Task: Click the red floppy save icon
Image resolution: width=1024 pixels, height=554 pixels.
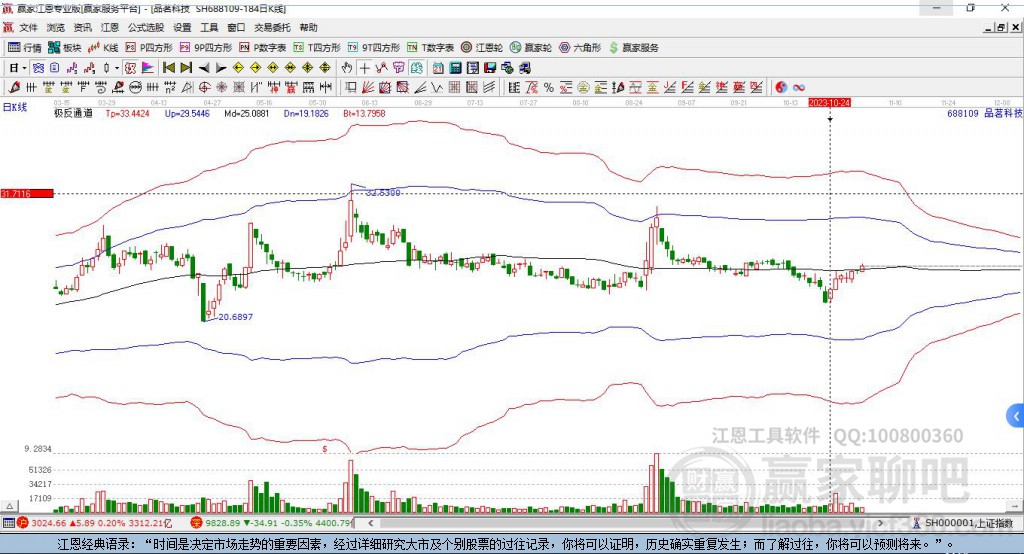Action: (490, 68)
